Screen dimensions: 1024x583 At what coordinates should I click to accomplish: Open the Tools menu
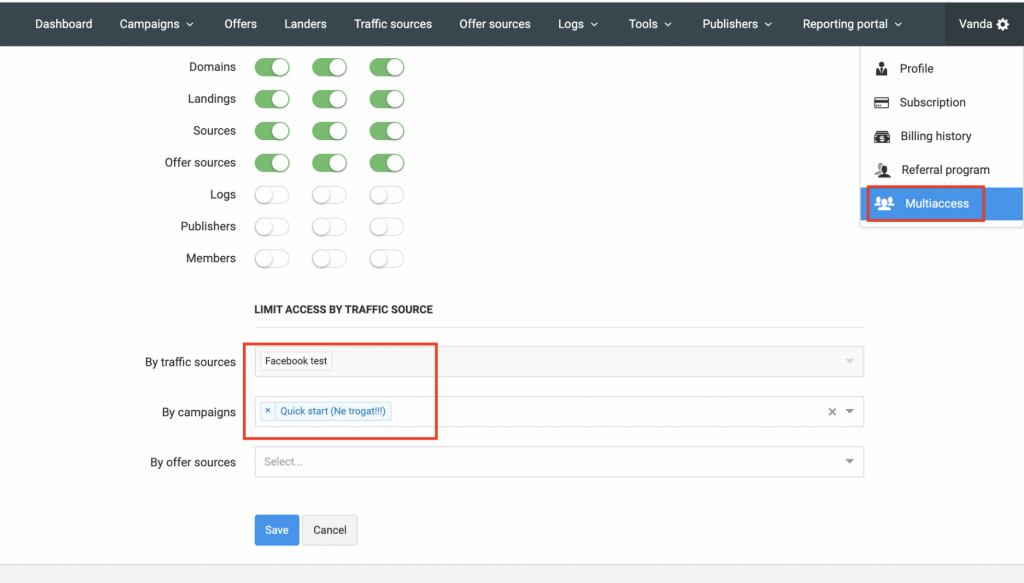tap(649, 23)
